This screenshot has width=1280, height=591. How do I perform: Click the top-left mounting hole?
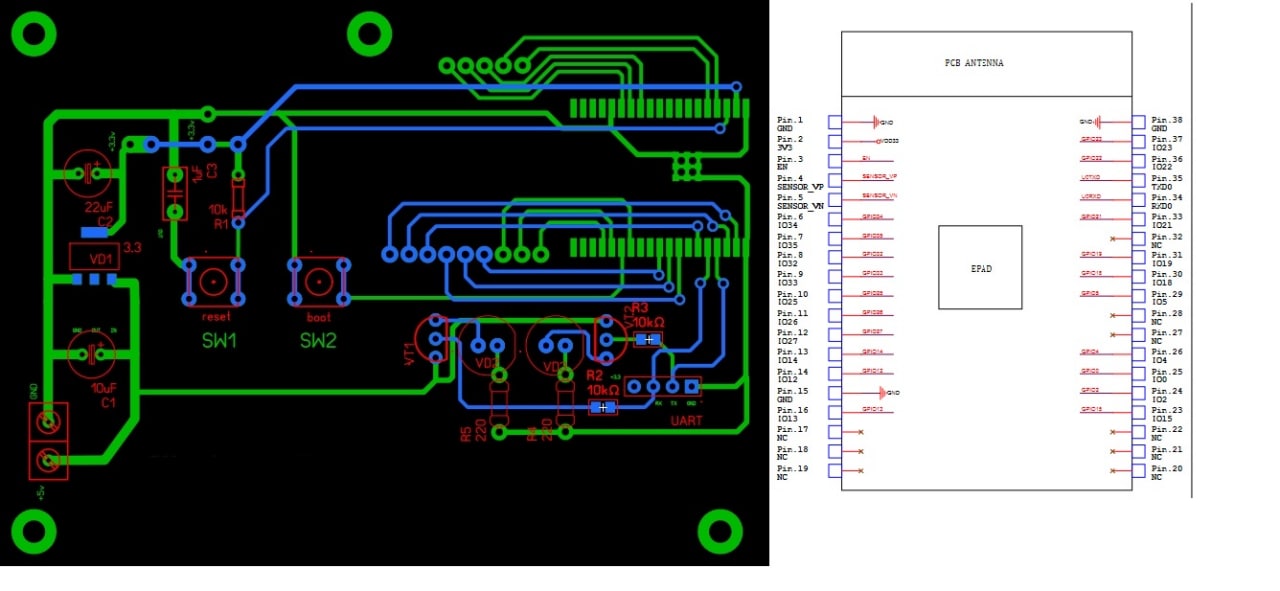click(x=34, y=35)
